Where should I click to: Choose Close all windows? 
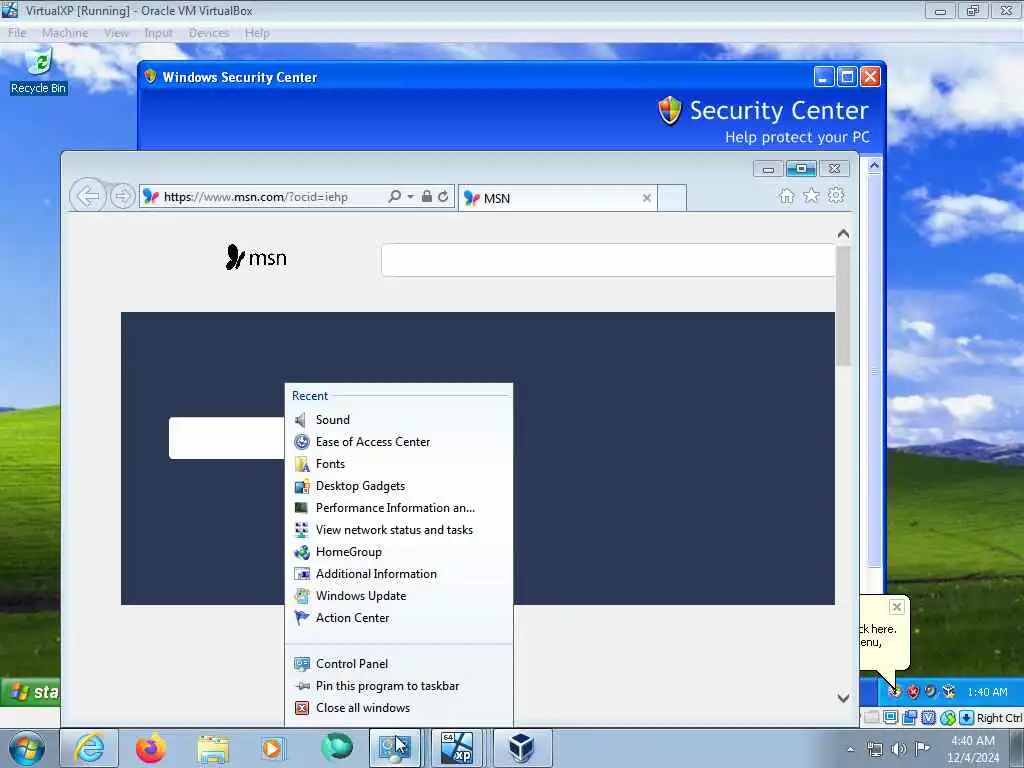tap(399, 708)
